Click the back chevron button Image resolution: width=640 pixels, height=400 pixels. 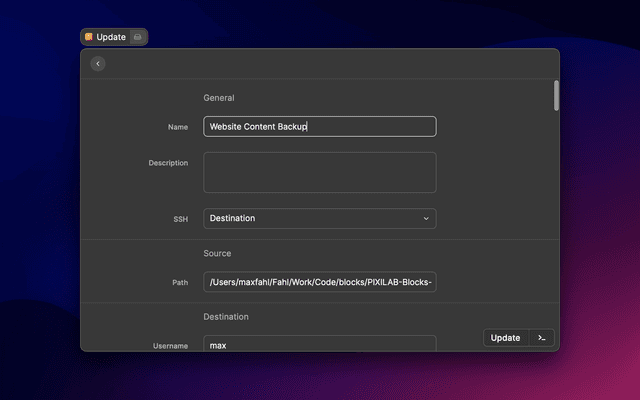[97, 64]
